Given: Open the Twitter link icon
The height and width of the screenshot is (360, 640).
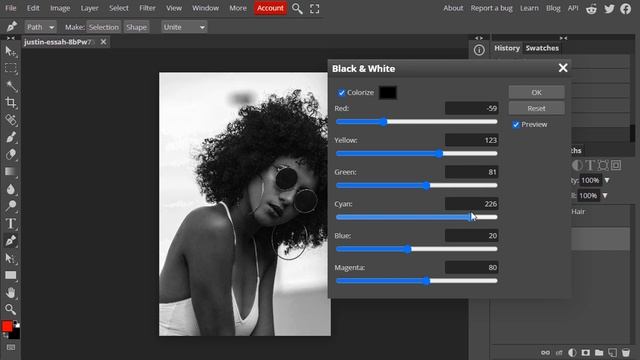Looking at the screenshot, I should 609,9.
